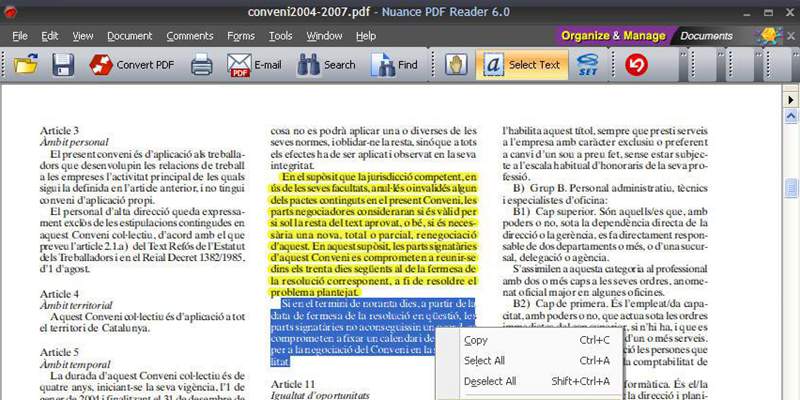This screenshot has width=800, height=400.
Task: Open the Document menu
Action: [130, 36]
